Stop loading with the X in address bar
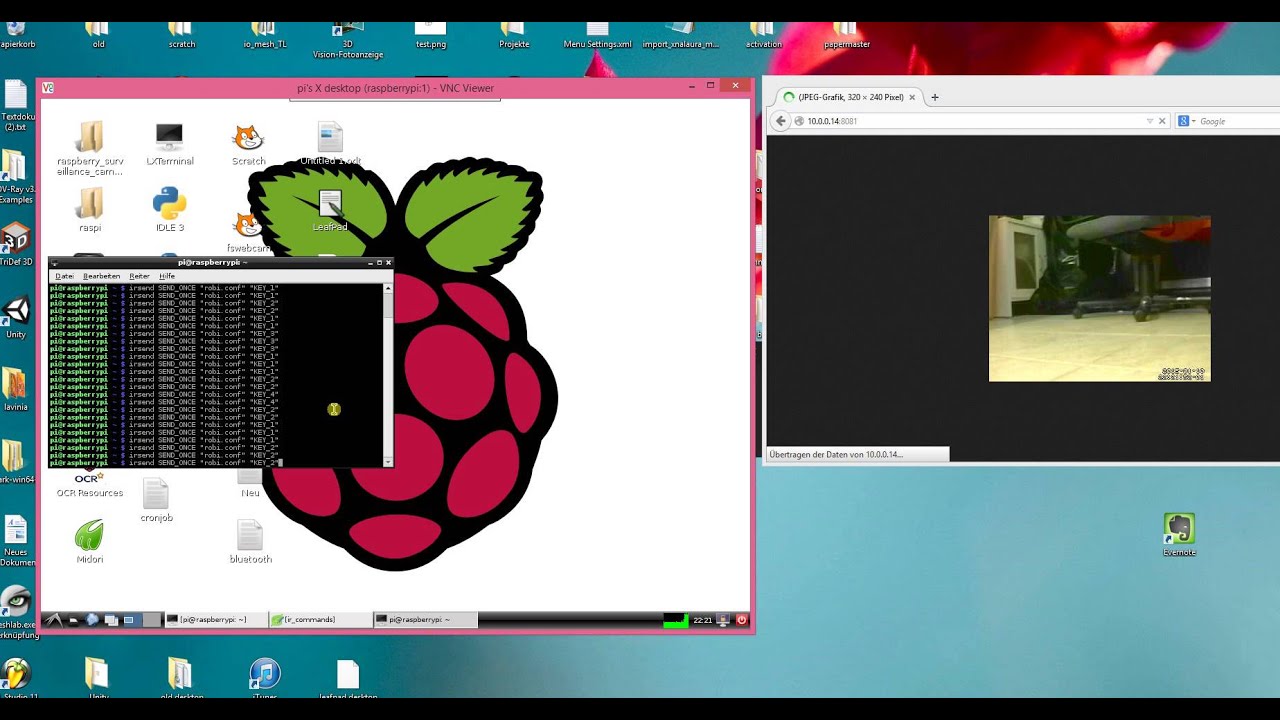Viewport: 1280px width, 720px height. (x=1162, y=121)
